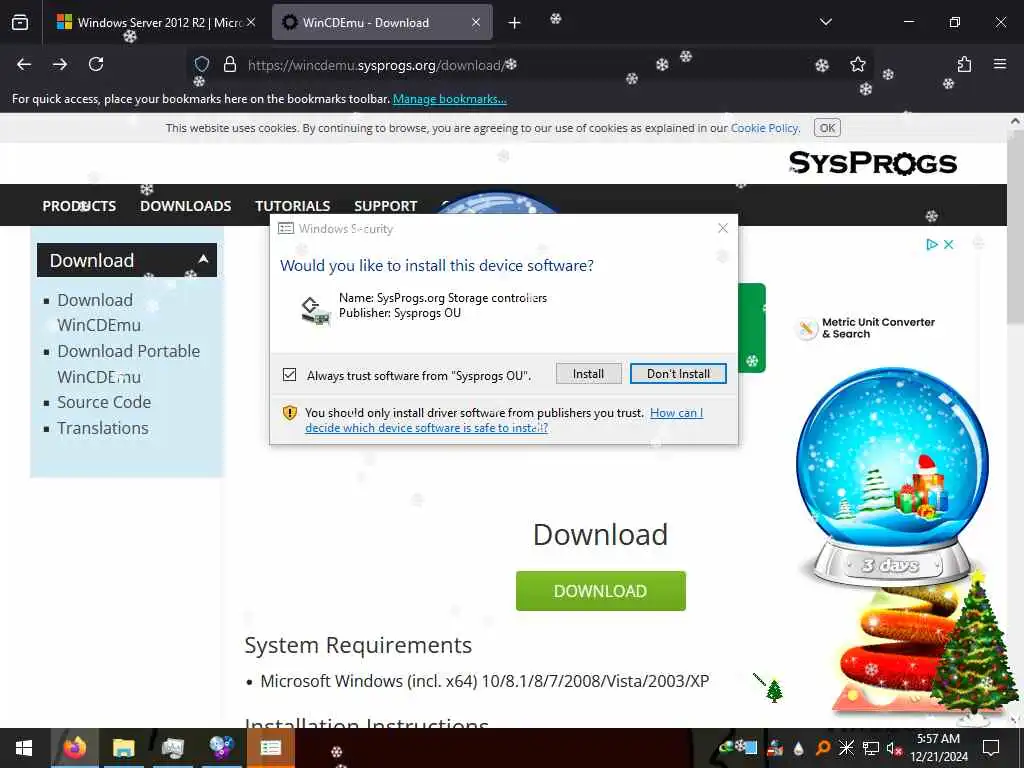The image size is (1024, 768).
Task: Open File Explorer from the taskbar
Action: (123, 748)
